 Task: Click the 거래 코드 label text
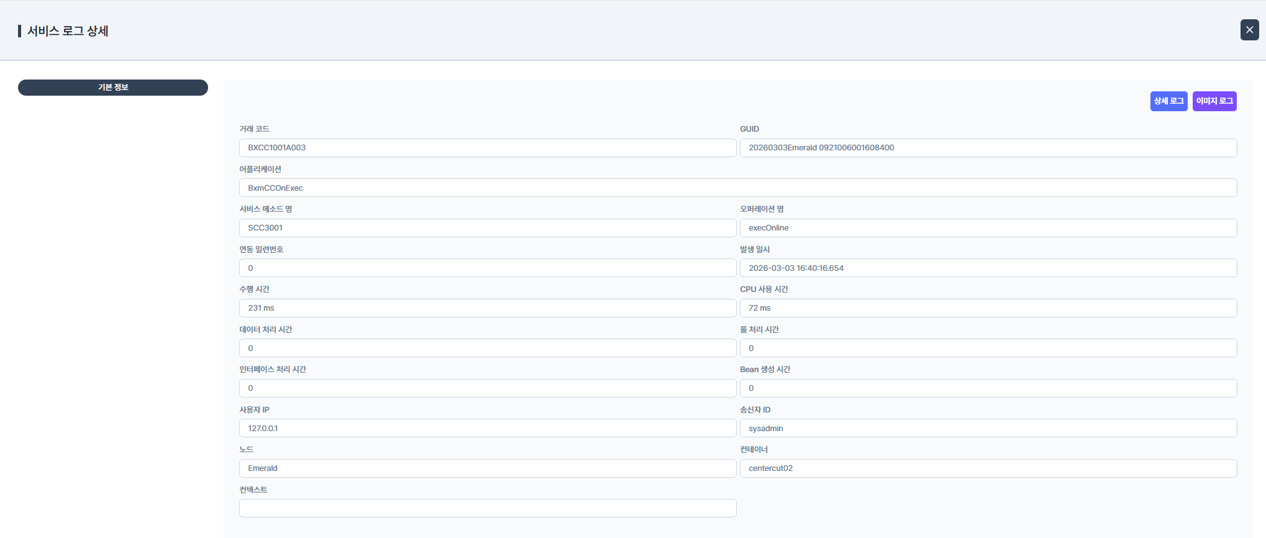pos(254,129)
